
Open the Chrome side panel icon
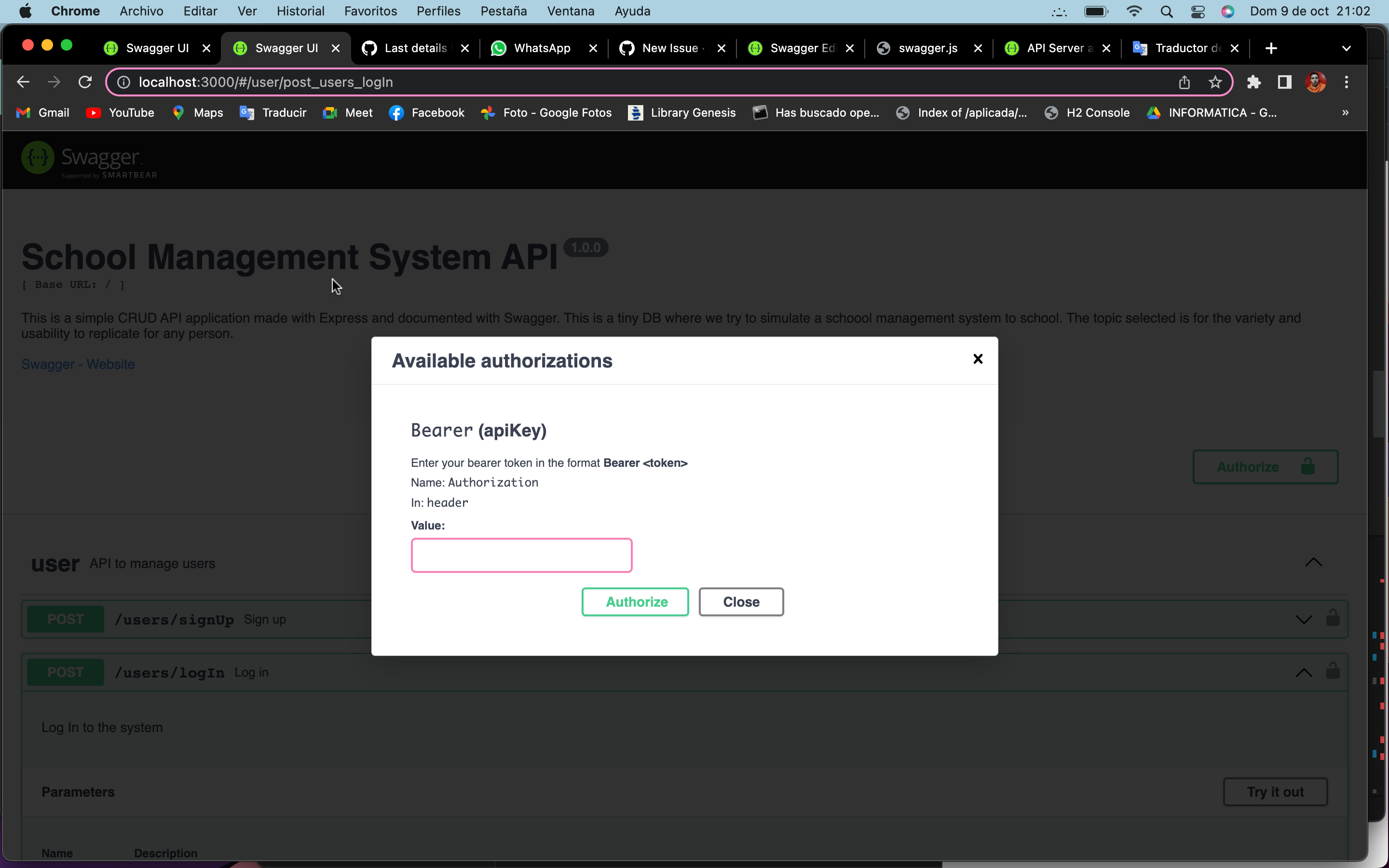[1284, 82]
